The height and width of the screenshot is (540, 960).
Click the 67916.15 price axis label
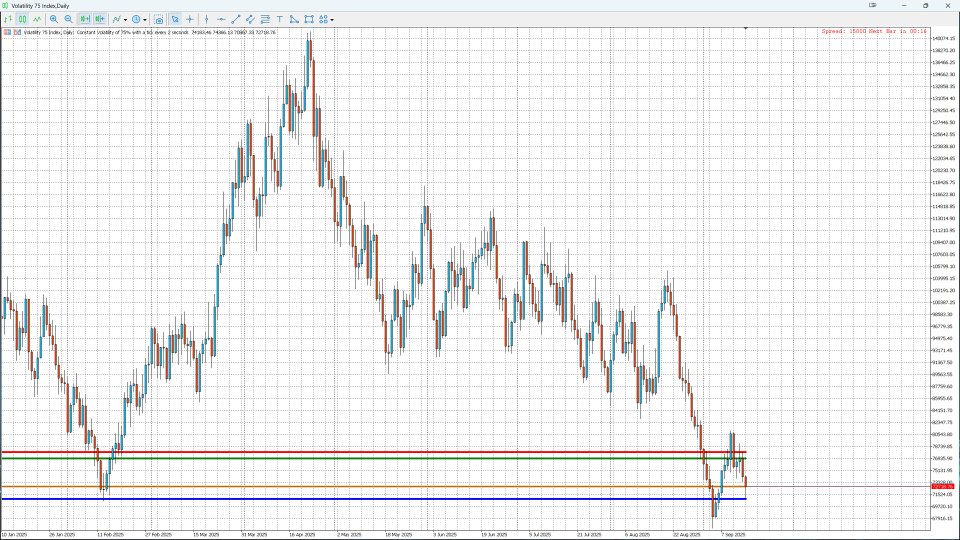(943, 519)
